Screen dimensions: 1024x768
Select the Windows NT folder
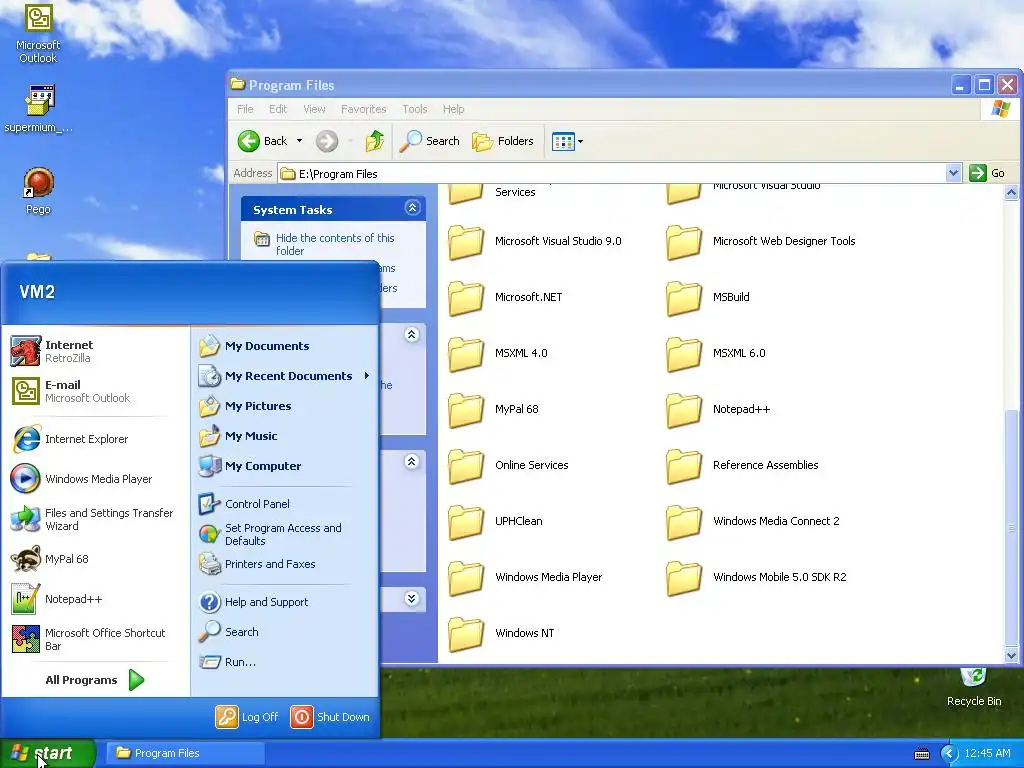[502, 633]
